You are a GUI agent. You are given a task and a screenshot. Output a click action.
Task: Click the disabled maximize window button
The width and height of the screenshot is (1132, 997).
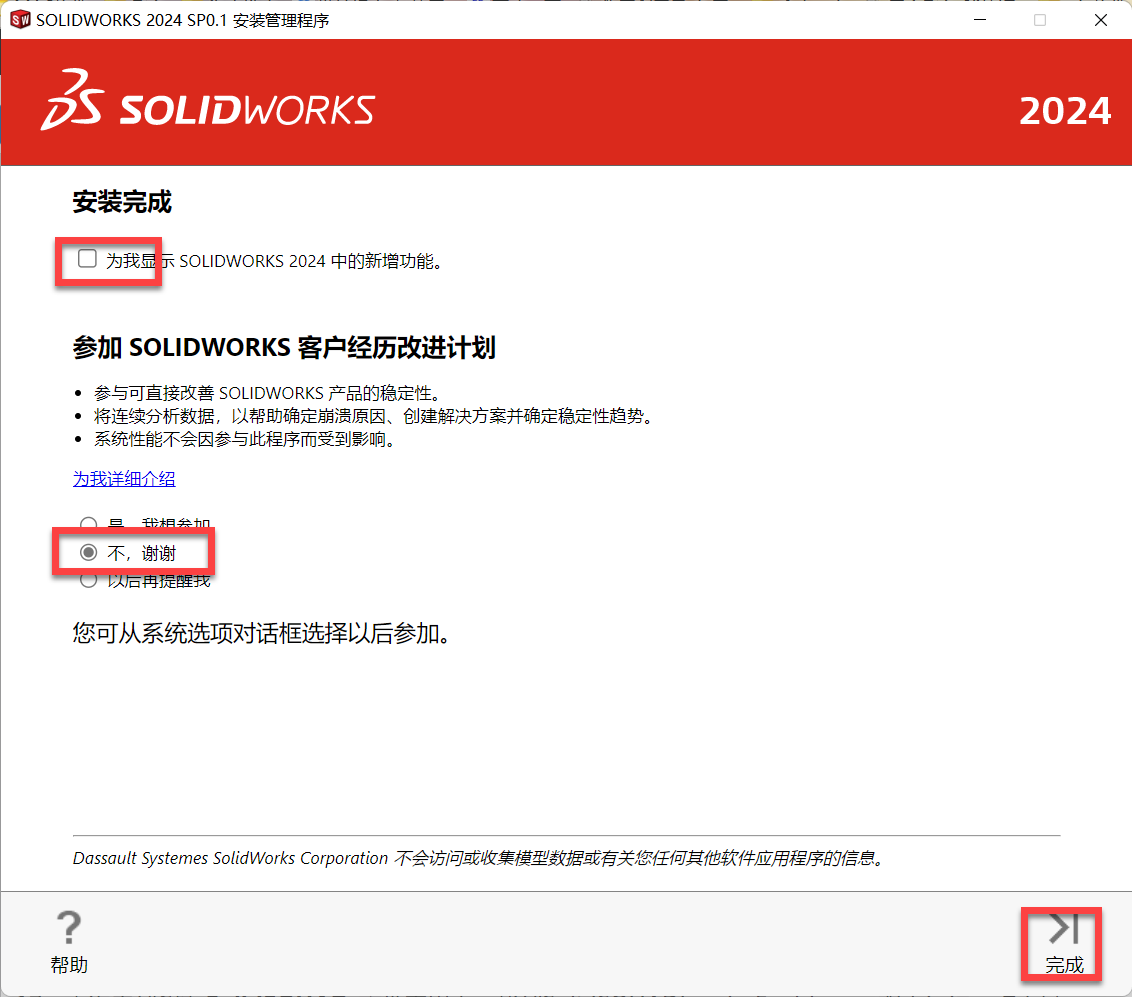point(1039,20)
